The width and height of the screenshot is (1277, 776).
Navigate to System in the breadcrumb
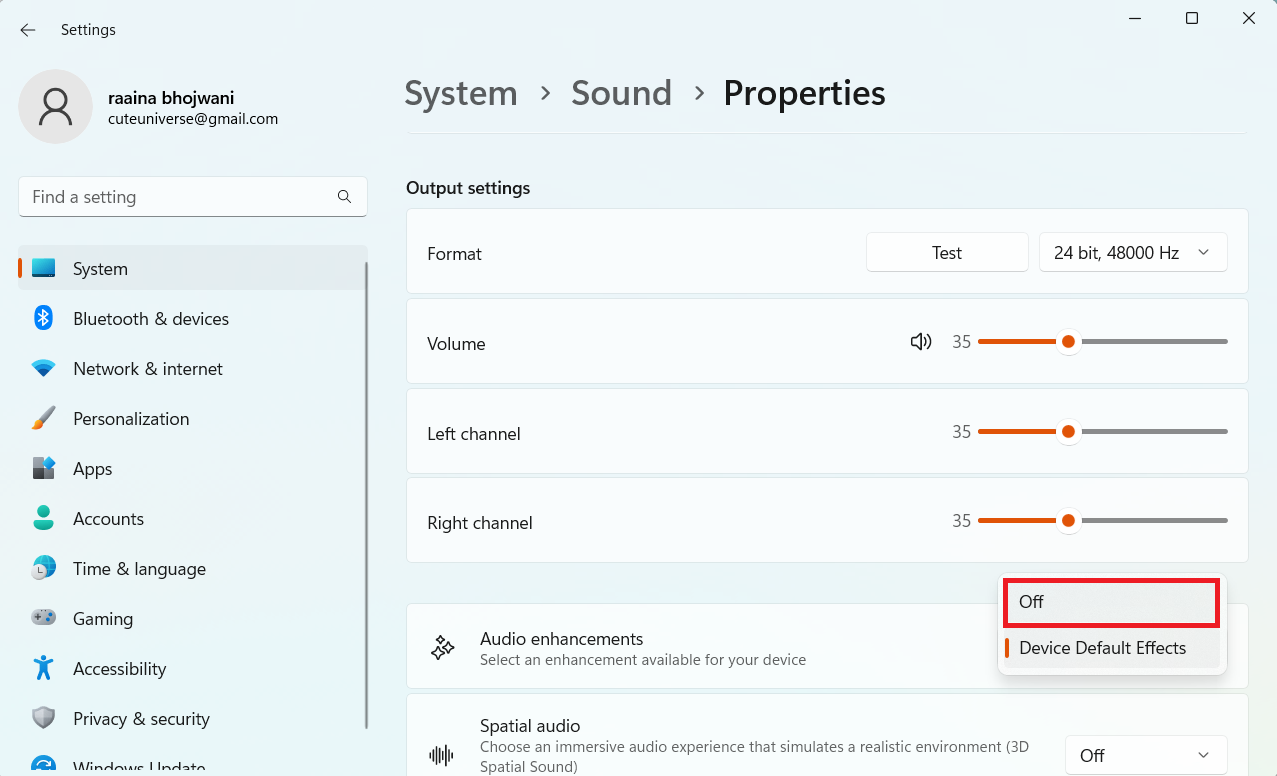pos(461,93)
